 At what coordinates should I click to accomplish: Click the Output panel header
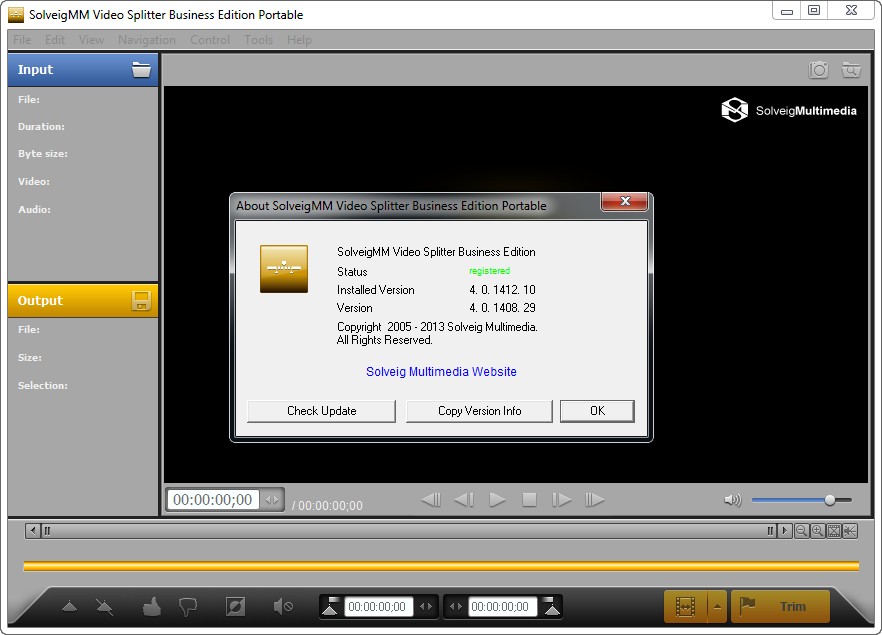click(x=83, y=301)
